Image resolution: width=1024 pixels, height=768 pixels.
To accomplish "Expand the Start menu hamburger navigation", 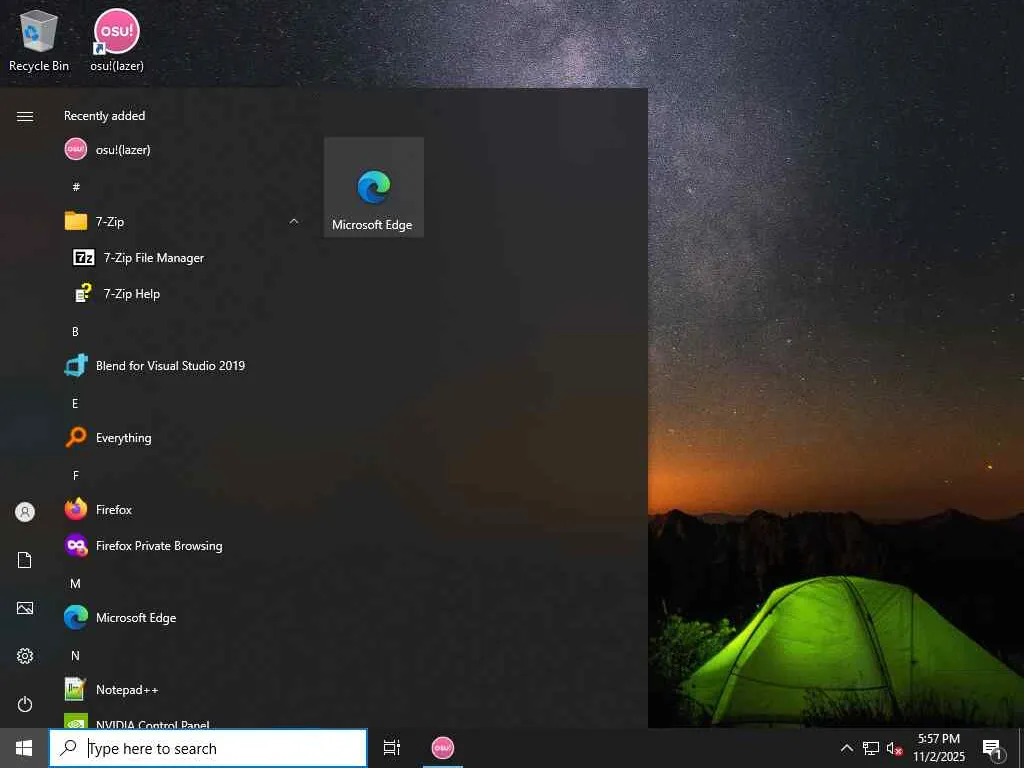I will point(25,116).
